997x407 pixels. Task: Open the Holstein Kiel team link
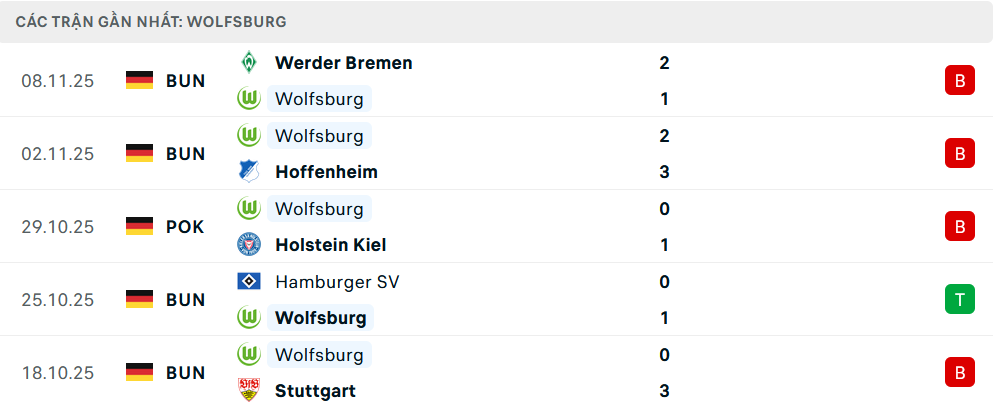pyautogui.click(x=330, y=245)
